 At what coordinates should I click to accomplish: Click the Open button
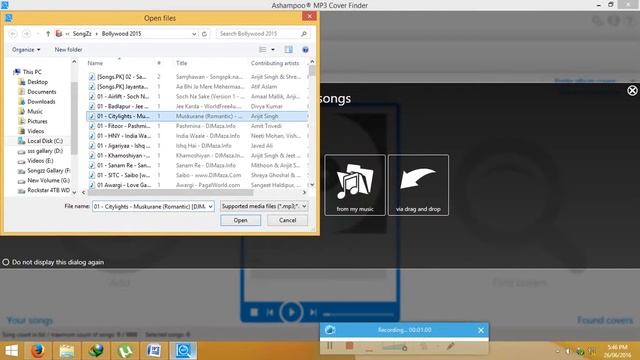pos(240,220)
